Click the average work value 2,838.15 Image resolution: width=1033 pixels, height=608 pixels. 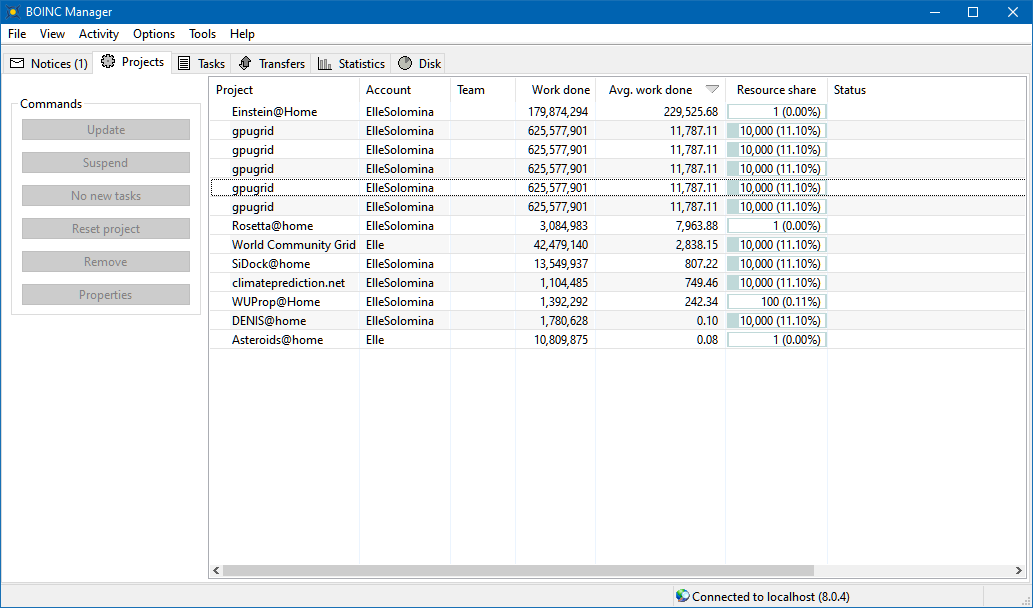[x=696, y=245]
